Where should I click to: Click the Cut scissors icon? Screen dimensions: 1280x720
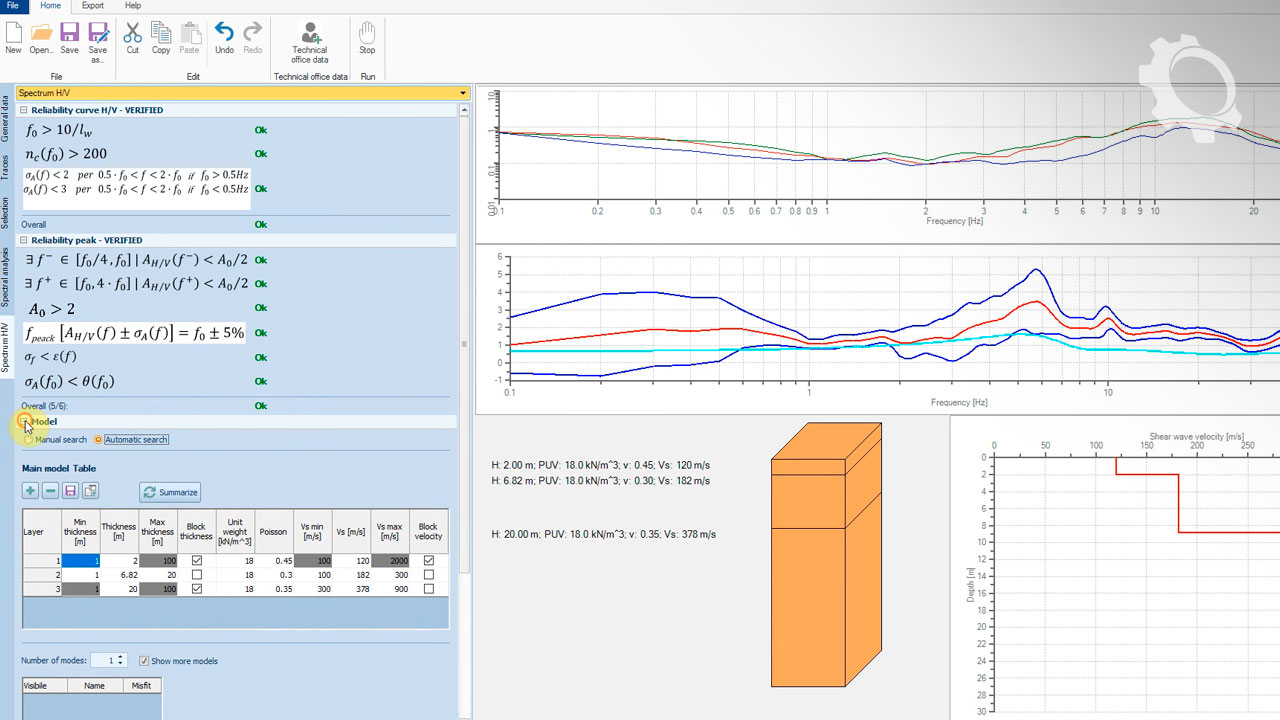[132, 34]
